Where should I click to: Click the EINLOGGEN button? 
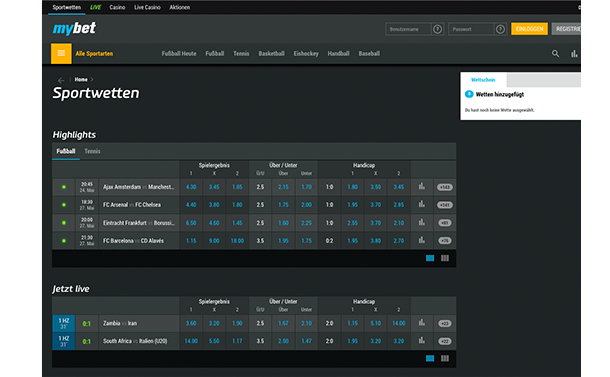[529, 29]
